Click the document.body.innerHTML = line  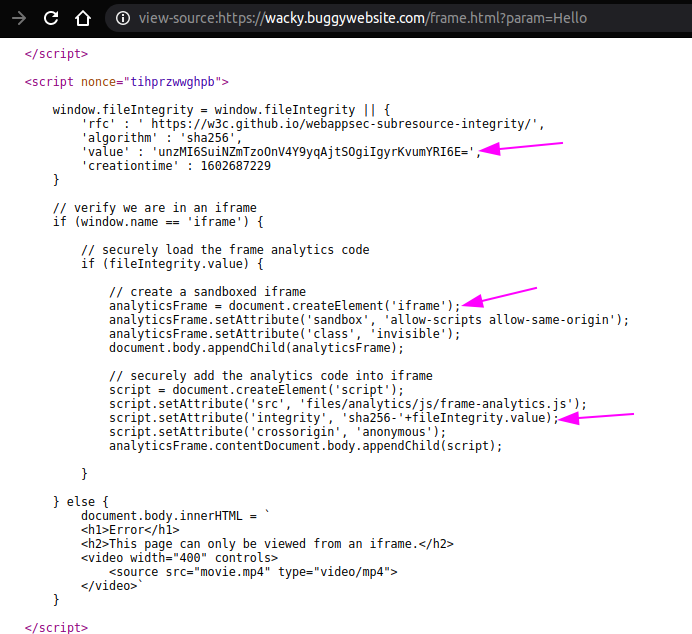(175, 516)
